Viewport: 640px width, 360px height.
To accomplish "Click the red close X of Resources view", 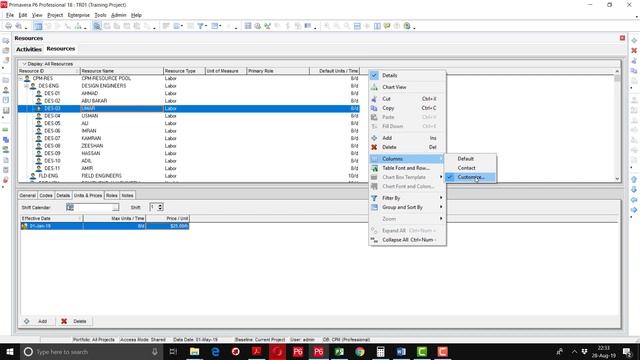I will [622, 38].
